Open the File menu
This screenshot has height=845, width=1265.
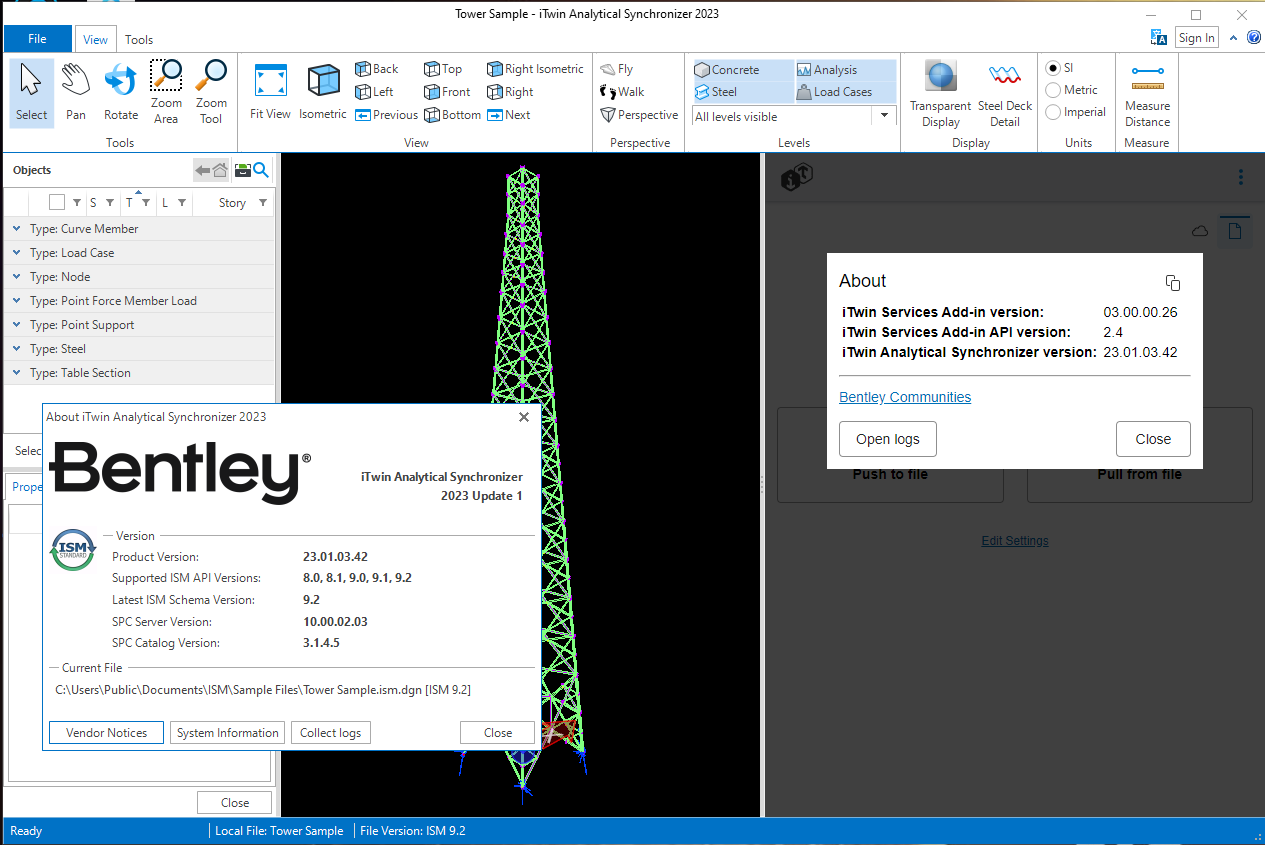pyautogui.click(x=38, y=39)
